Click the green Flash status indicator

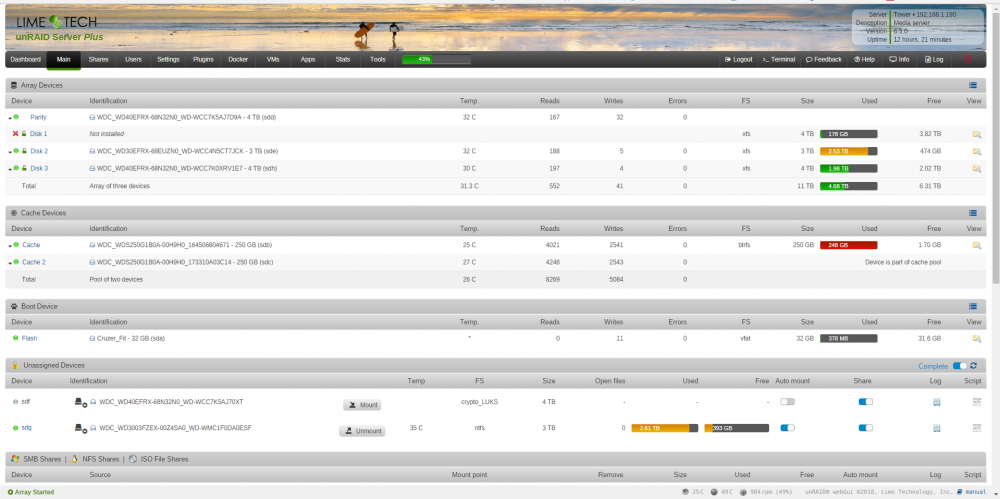(x=15, y=338)
